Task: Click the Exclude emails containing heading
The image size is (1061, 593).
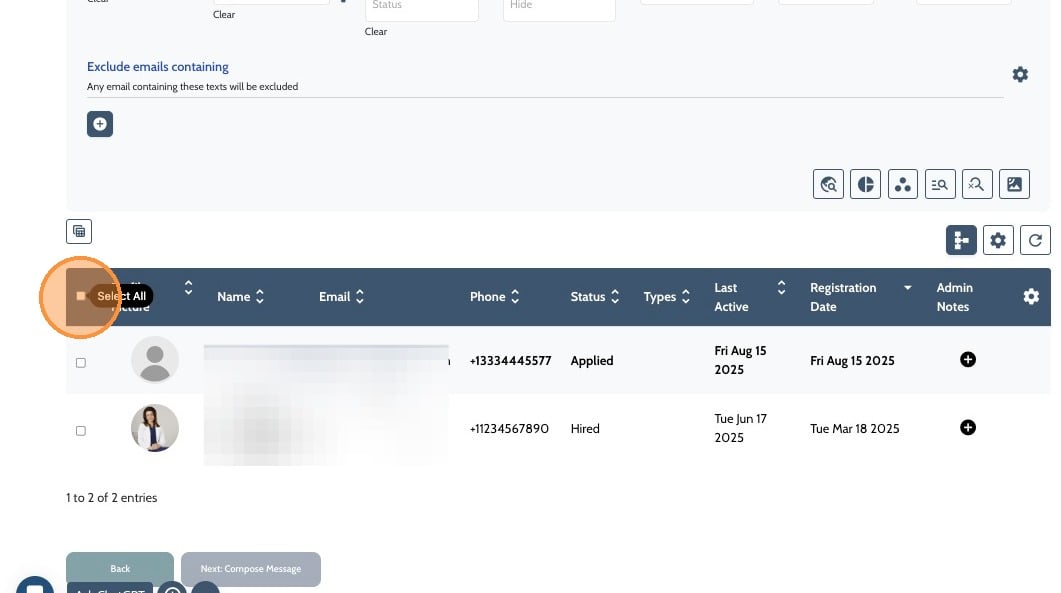Action: [158, 66]
